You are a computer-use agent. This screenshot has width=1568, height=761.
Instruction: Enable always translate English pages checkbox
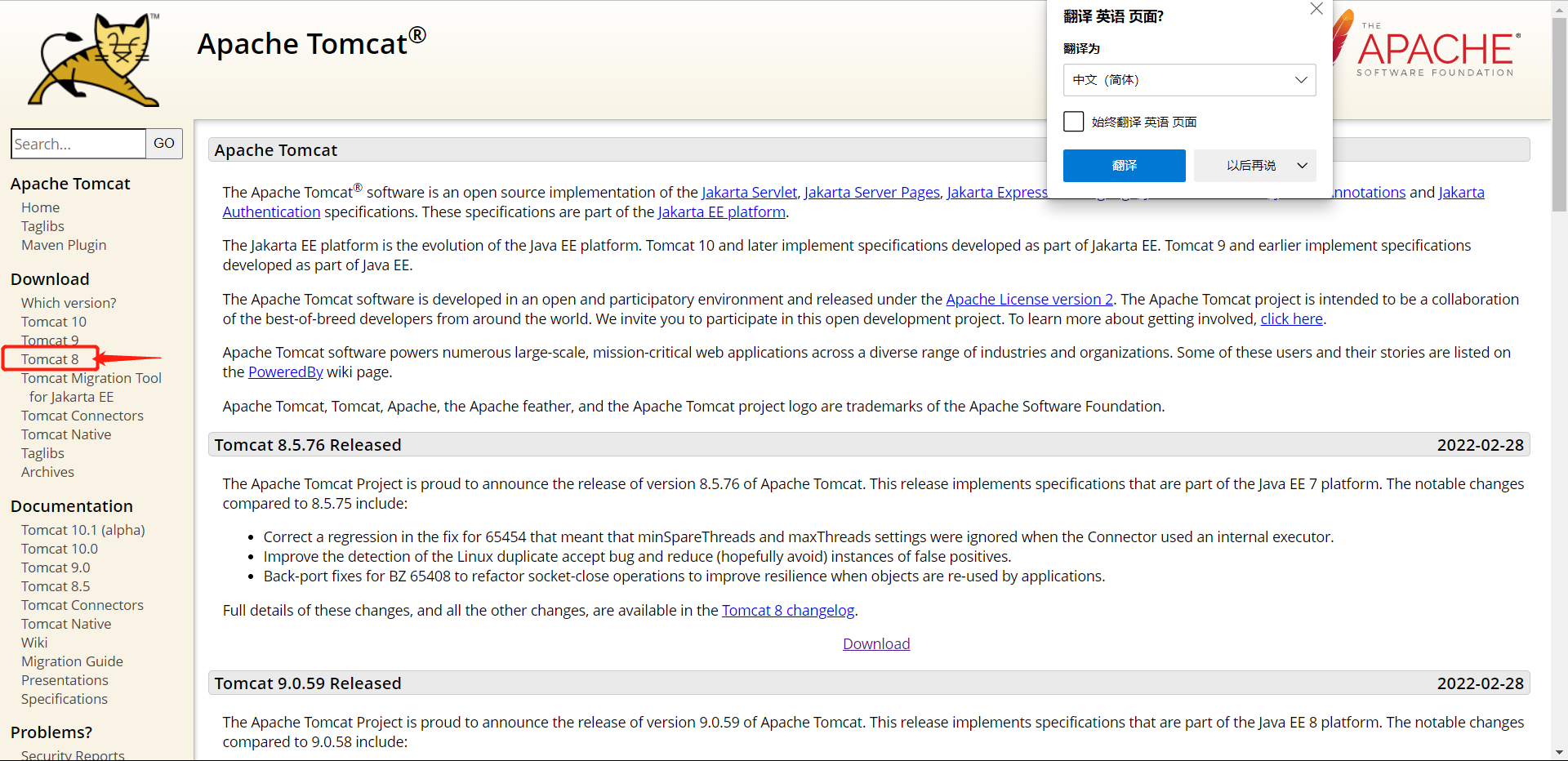(1074, 122)
